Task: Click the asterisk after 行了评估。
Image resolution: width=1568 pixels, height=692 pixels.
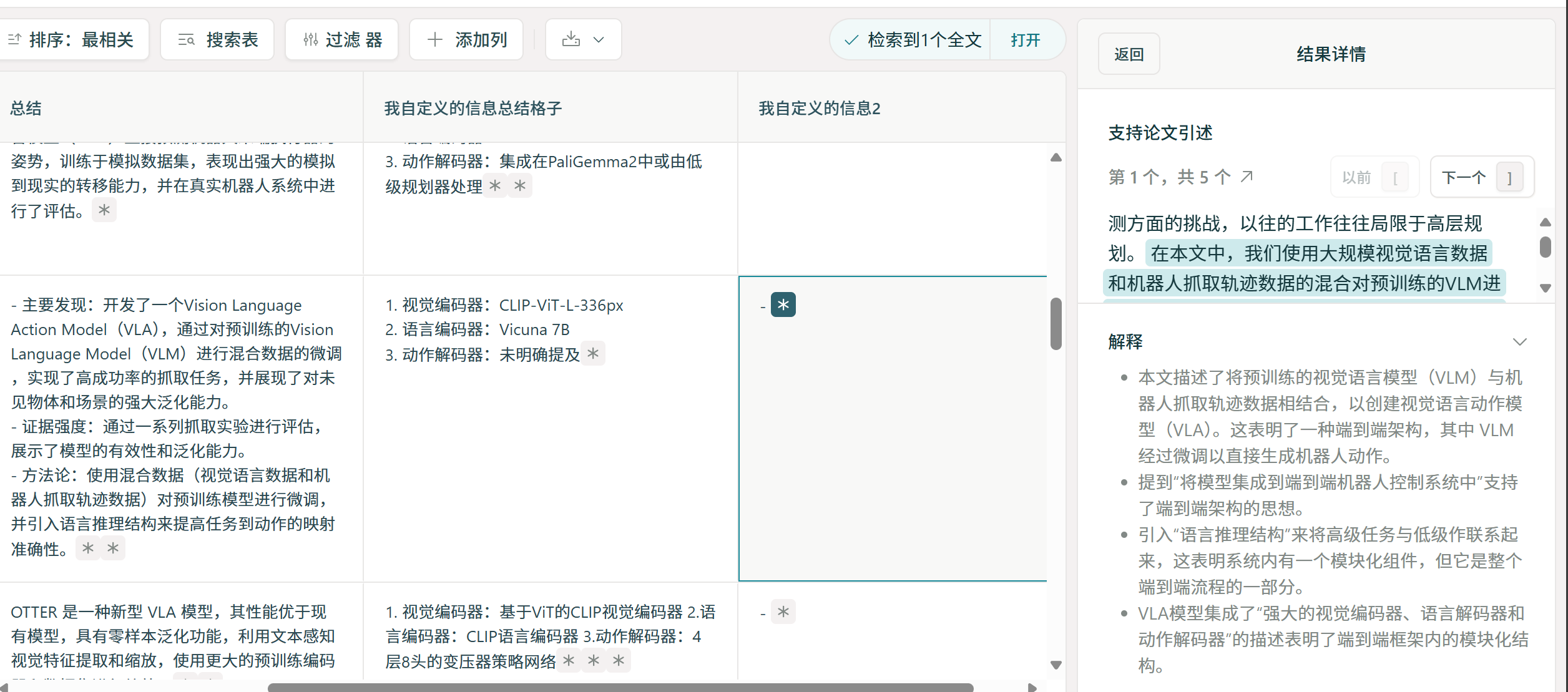Action: [x=104, y=210]
